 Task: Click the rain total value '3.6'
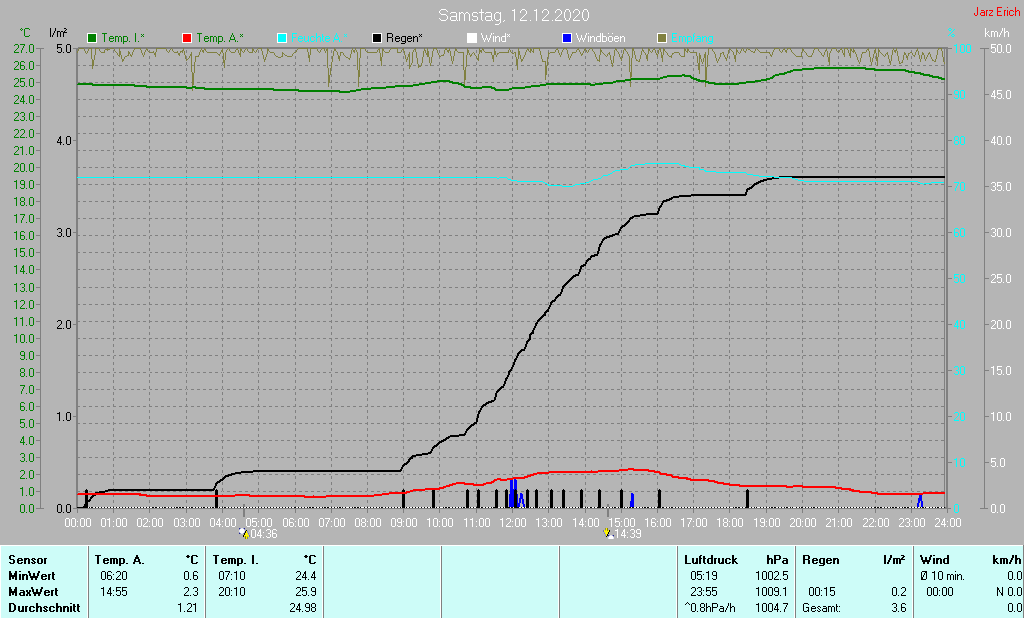[899, 608]
